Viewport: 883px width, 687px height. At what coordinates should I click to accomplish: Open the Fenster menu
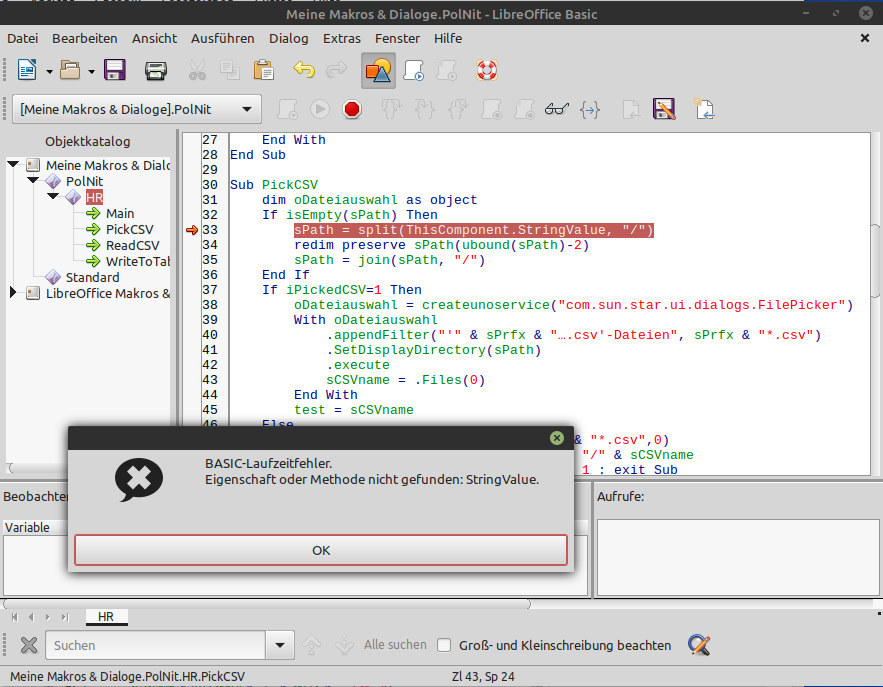pyautogui.click(x=397, y=38)
